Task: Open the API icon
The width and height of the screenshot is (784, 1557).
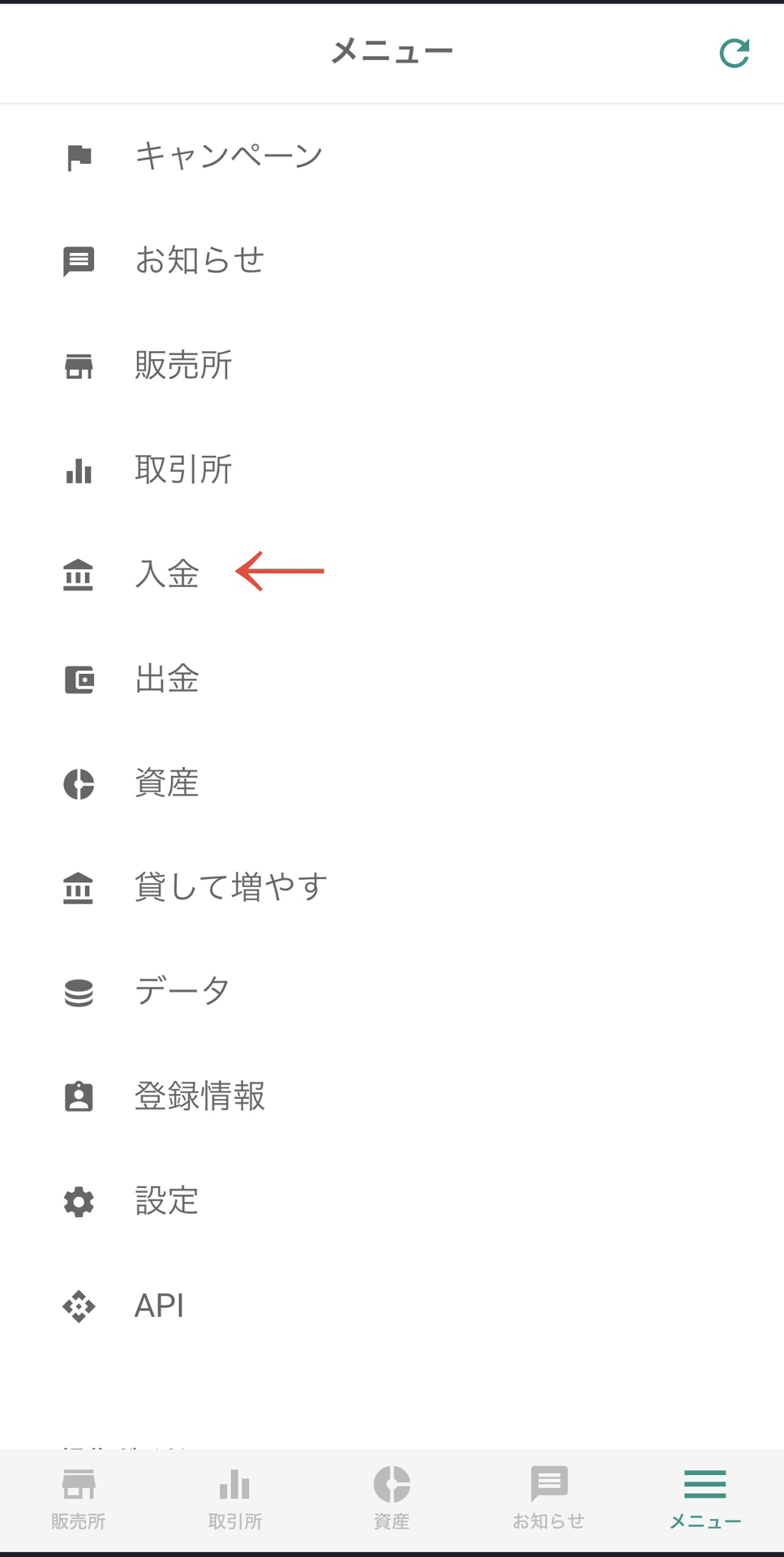Action: click(x=79, y=1306)
